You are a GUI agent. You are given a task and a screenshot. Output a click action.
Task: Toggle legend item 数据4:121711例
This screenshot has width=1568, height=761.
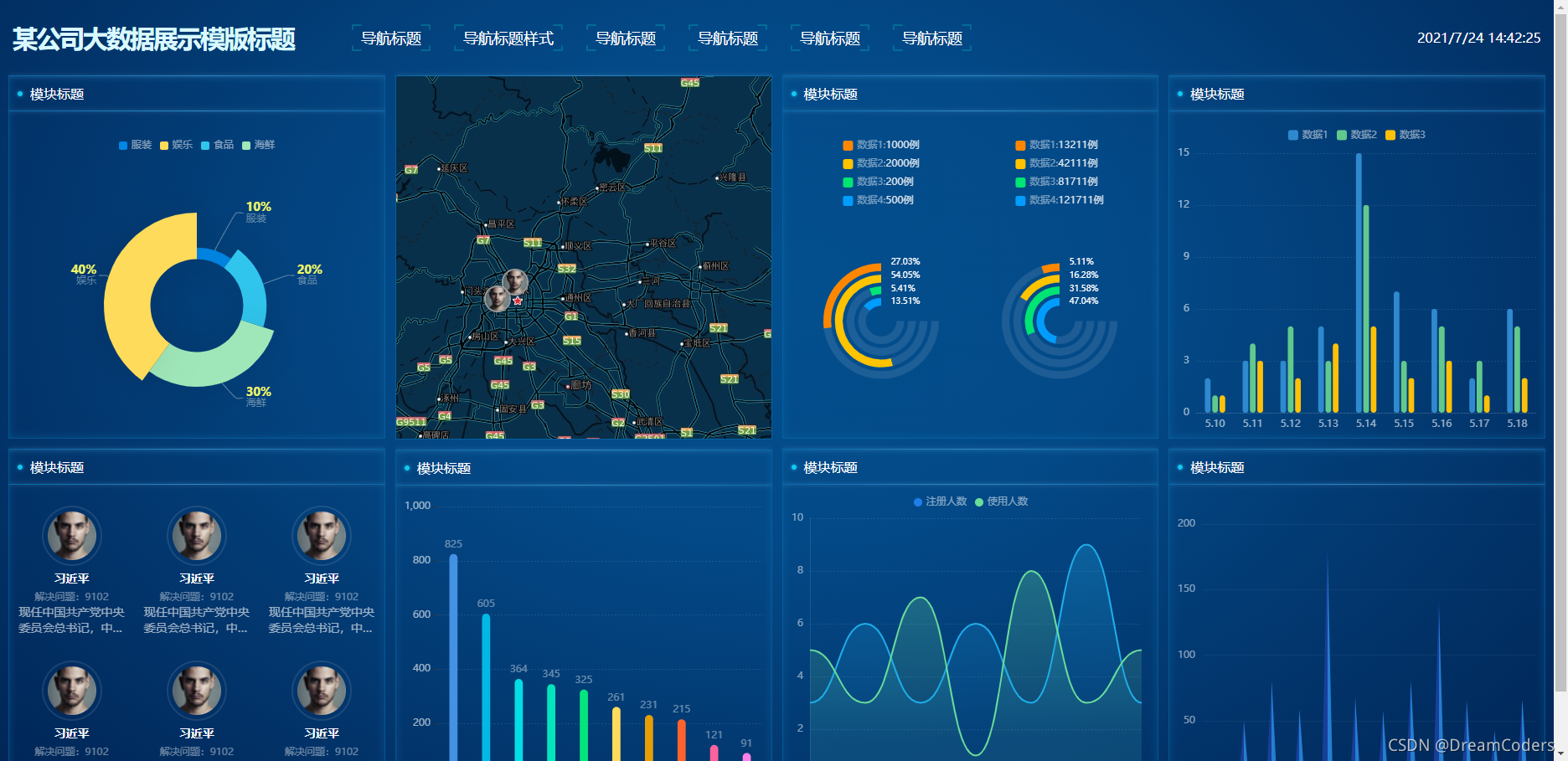[x=1060, y=200]
